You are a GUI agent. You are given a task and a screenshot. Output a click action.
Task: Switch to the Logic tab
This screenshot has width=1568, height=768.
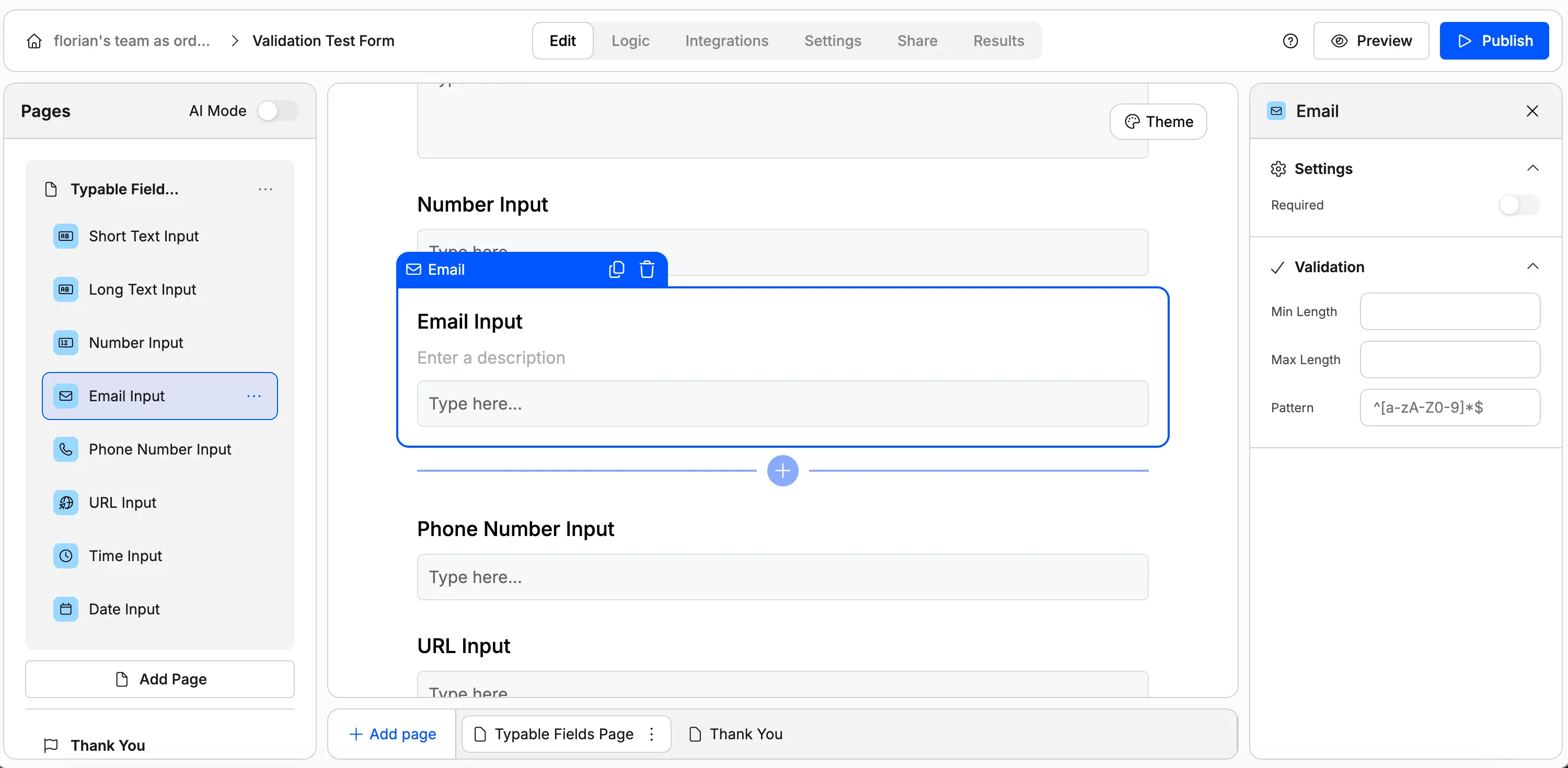pyautogui.click(x=630, y=41)
